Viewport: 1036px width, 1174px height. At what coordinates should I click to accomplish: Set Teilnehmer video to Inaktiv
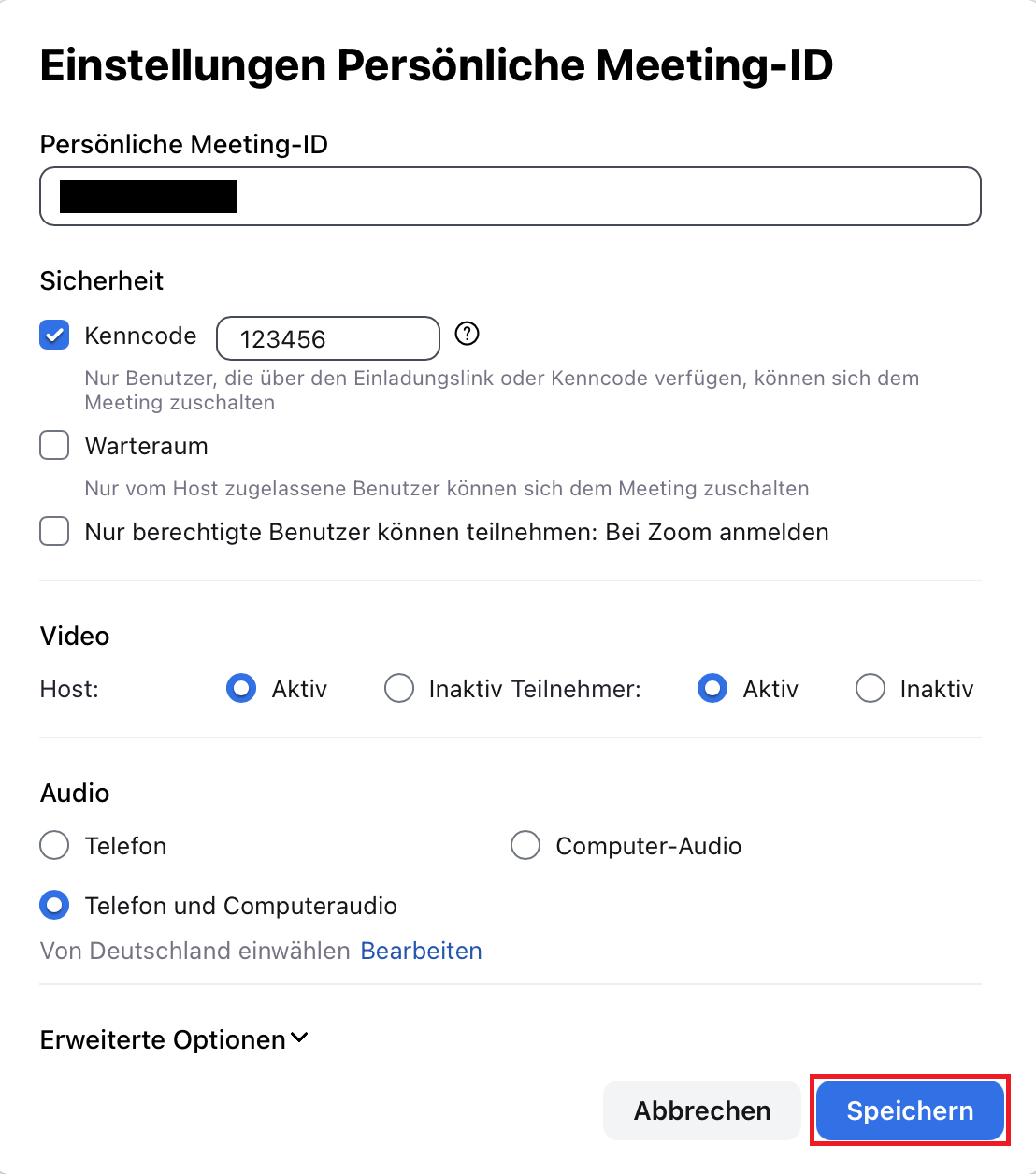click(871, 689)
